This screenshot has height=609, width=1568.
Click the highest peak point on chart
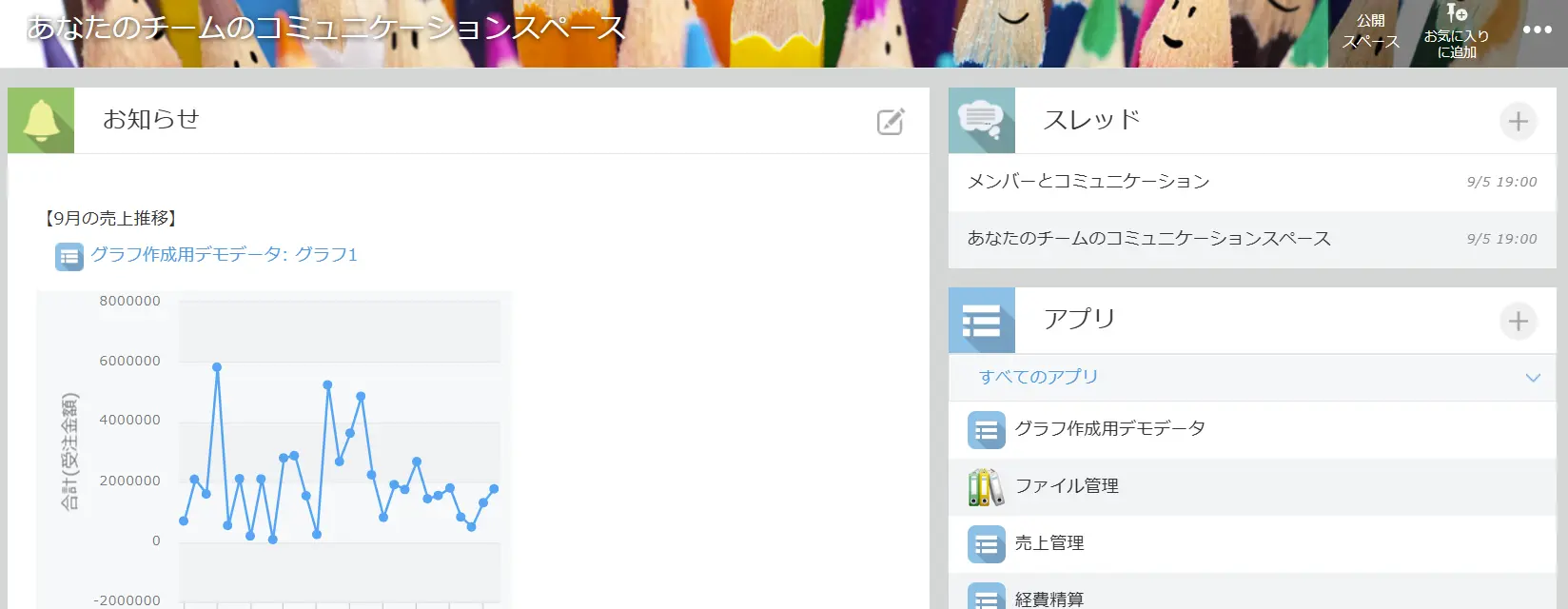pyautogui.click(x=217, y=367)
